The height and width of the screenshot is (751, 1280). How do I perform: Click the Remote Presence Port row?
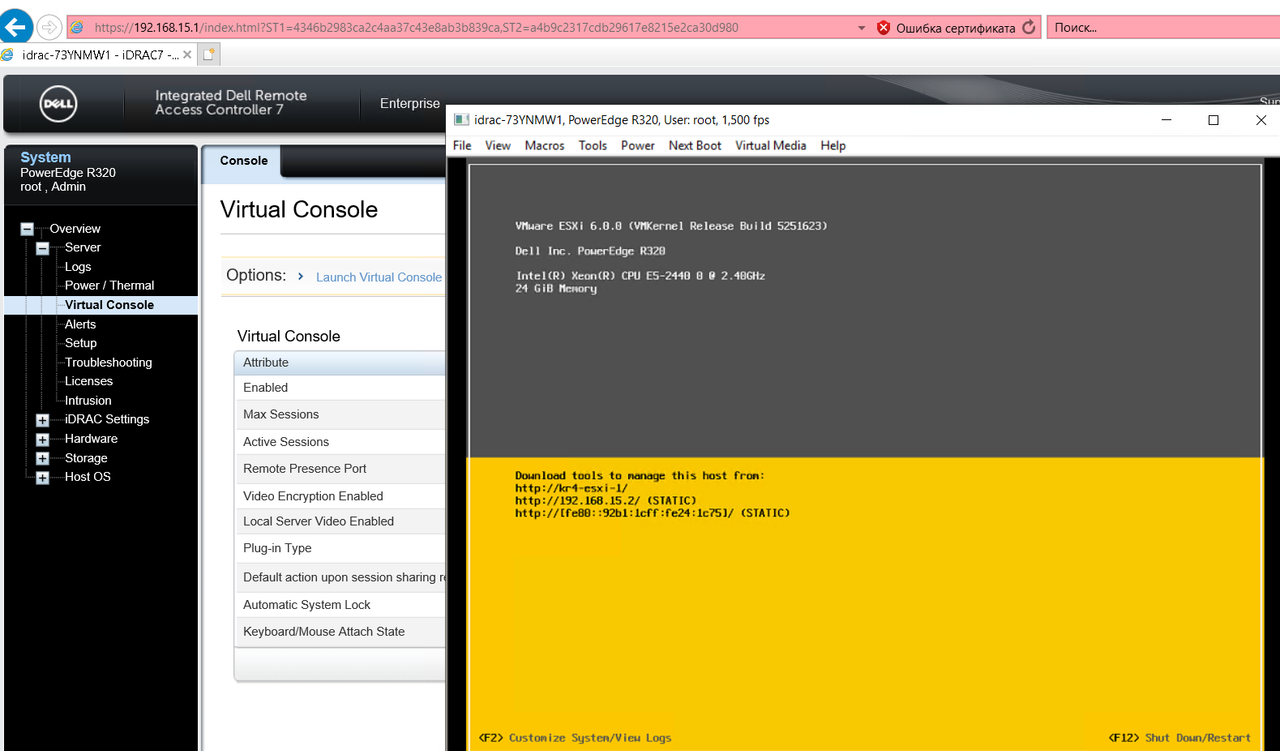click(340, 469)
